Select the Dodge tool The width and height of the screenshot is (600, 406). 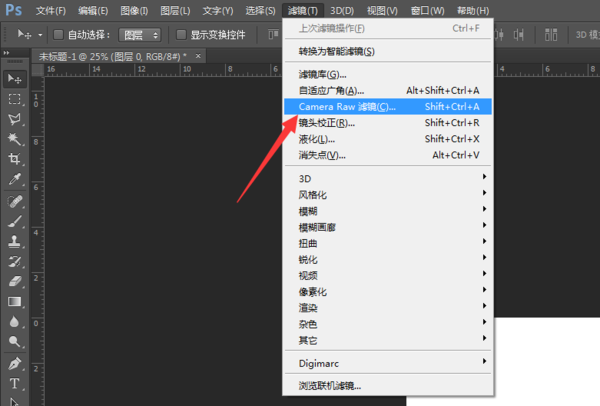click(x=15, y=341)
